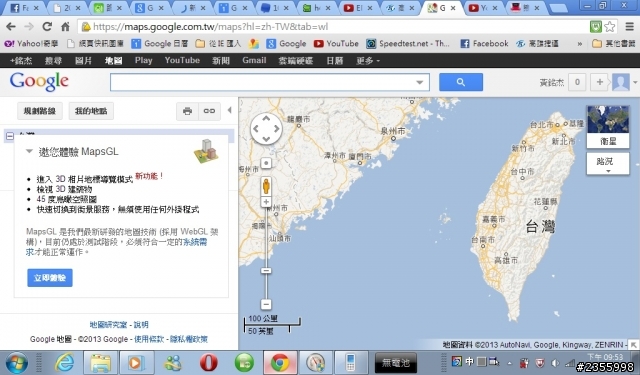This screenshot has height=375, width=640.
Task: Pan the map up with arrow
Action: [266, 118]
